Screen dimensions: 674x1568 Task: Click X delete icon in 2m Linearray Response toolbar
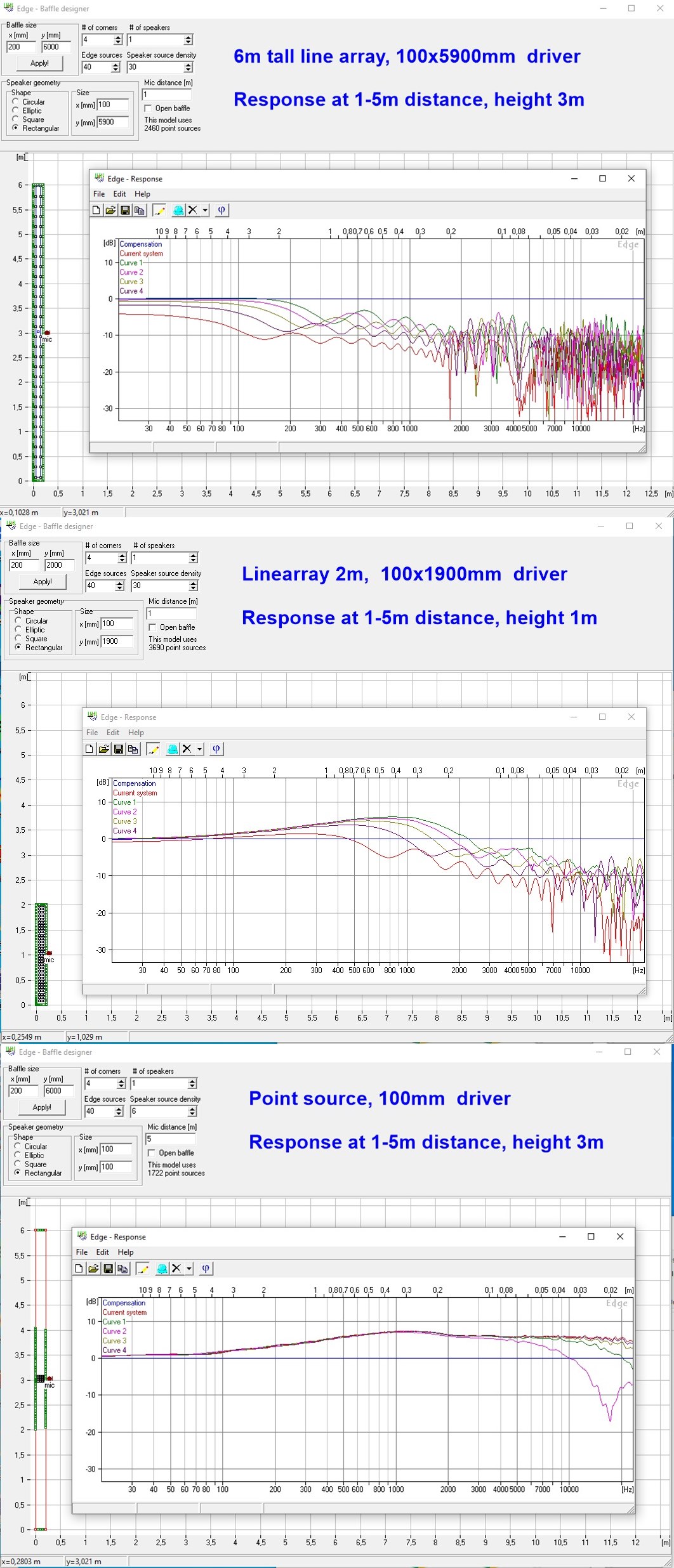187,748
